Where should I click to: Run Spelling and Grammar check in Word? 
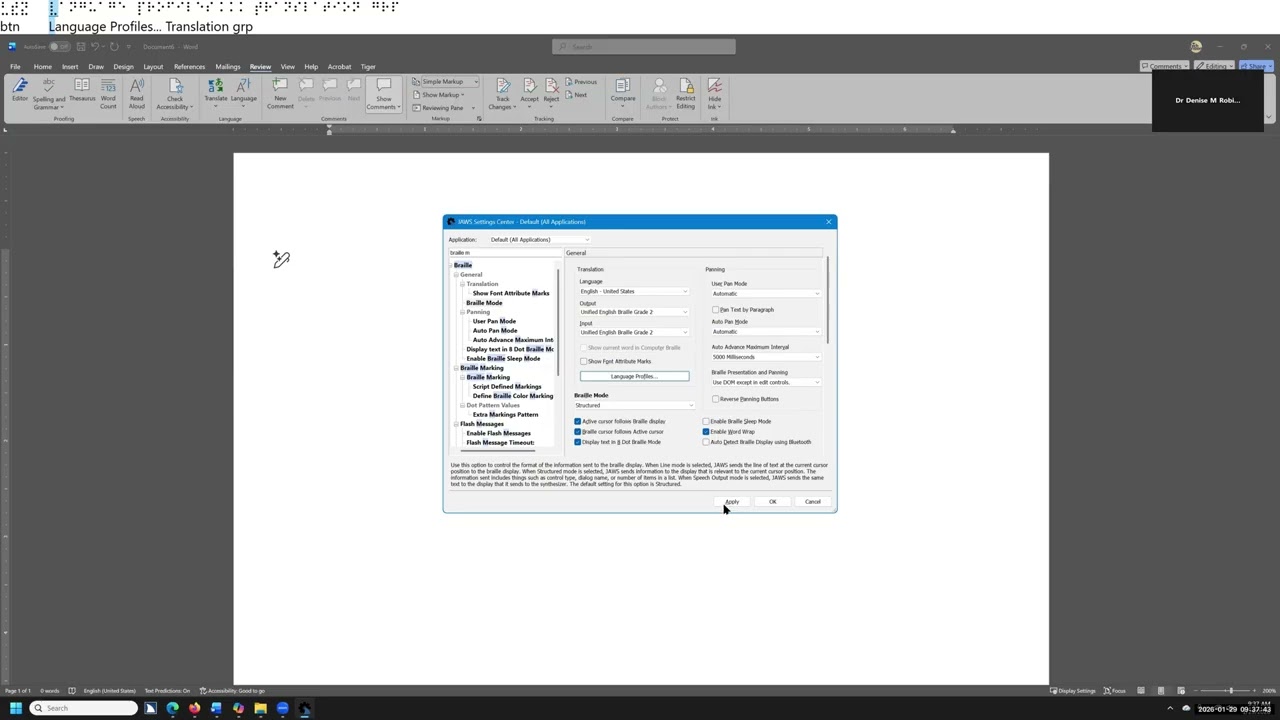pyautogui.click(x=48, y=94)
